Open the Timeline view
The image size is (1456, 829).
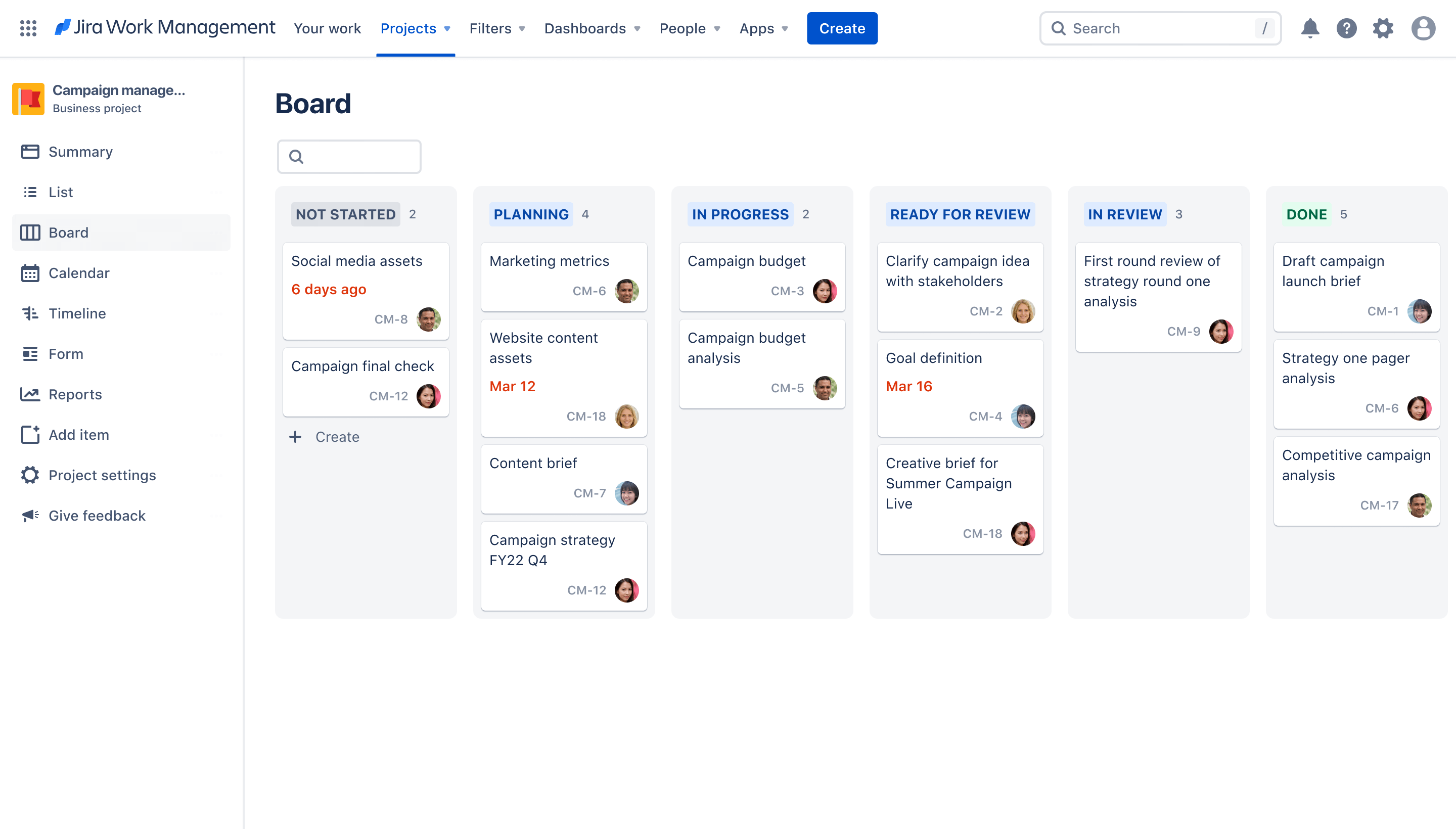[77, 313]
